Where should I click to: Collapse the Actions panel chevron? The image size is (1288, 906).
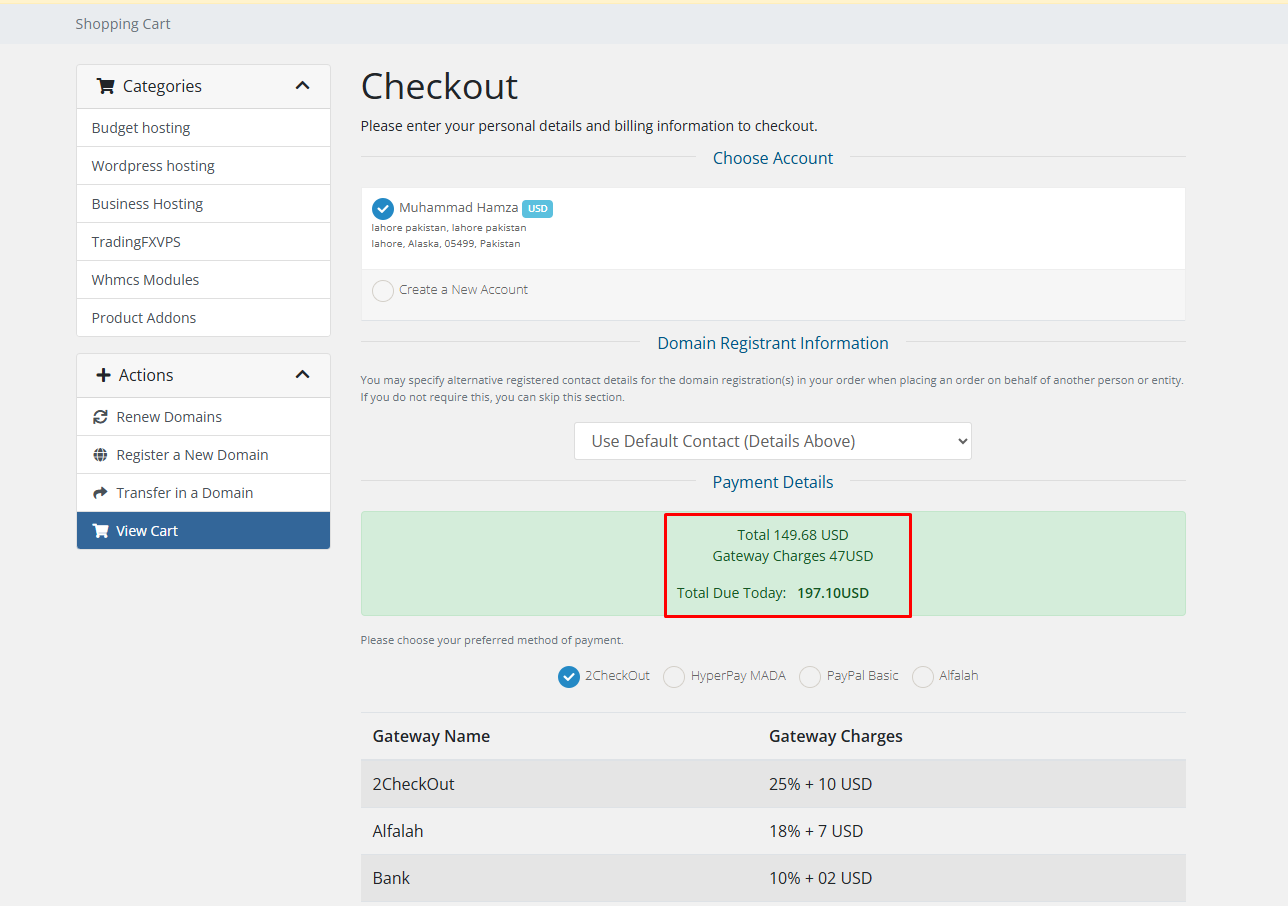303,375
